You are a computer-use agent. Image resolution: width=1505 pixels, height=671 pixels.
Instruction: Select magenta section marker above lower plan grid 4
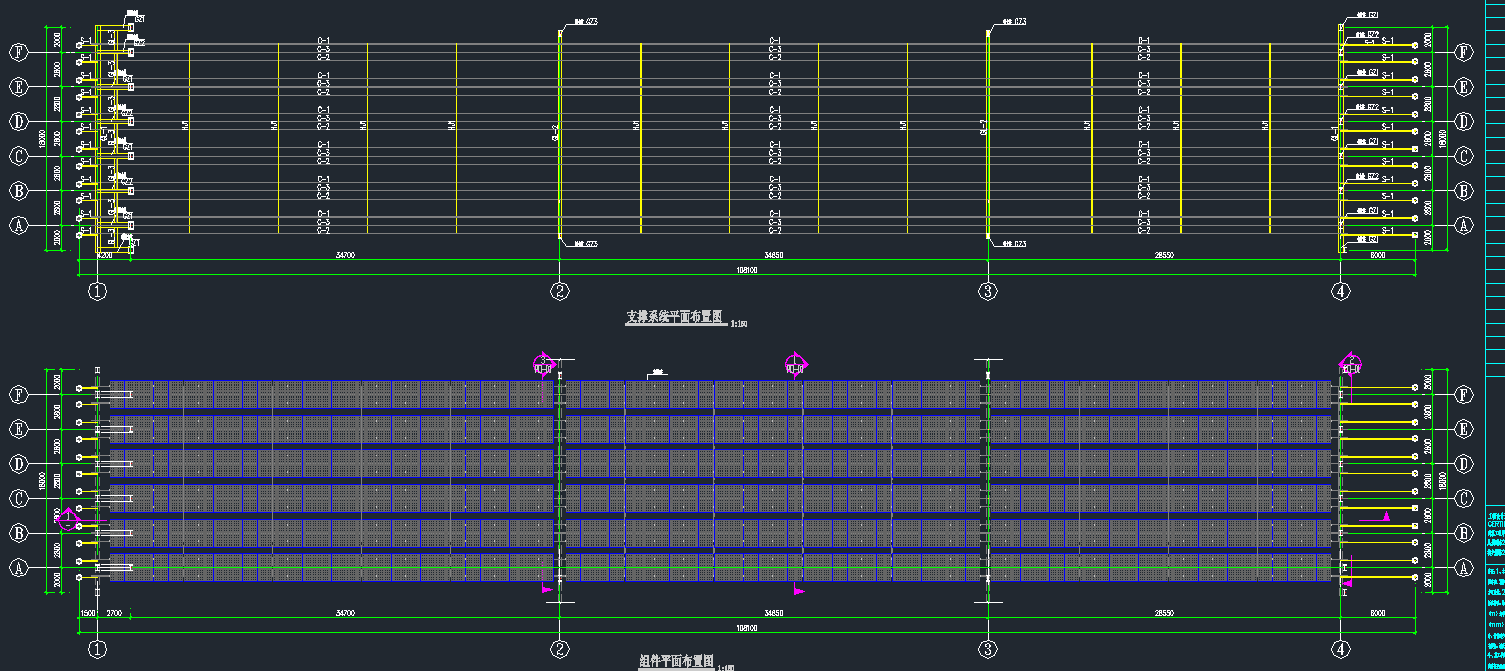pyautogui.click(x=1351, y=363)
